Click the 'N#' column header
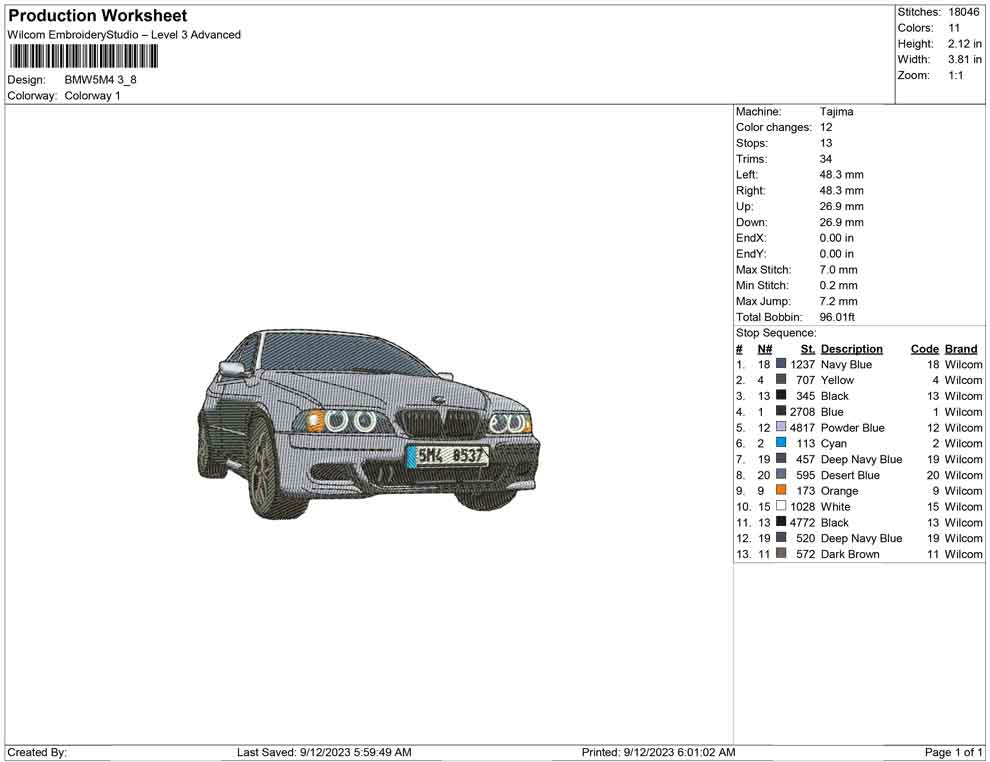 (765, 349)
